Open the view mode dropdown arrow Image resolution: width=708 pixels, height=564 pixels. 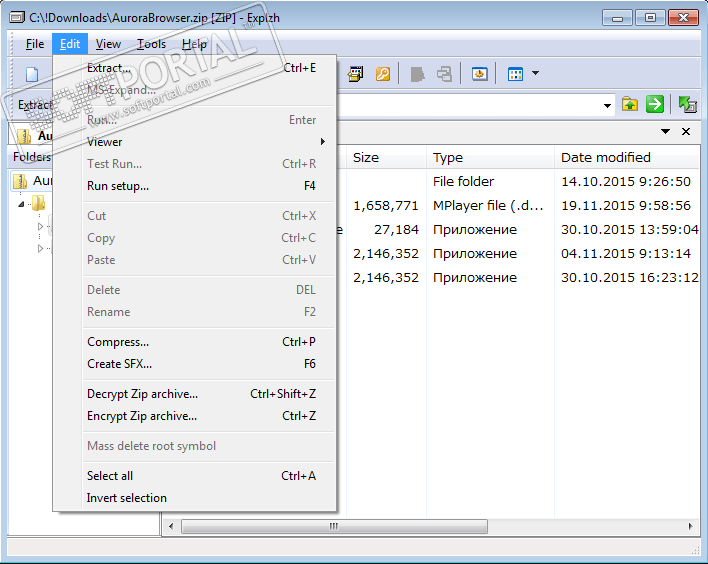[536, 73]
